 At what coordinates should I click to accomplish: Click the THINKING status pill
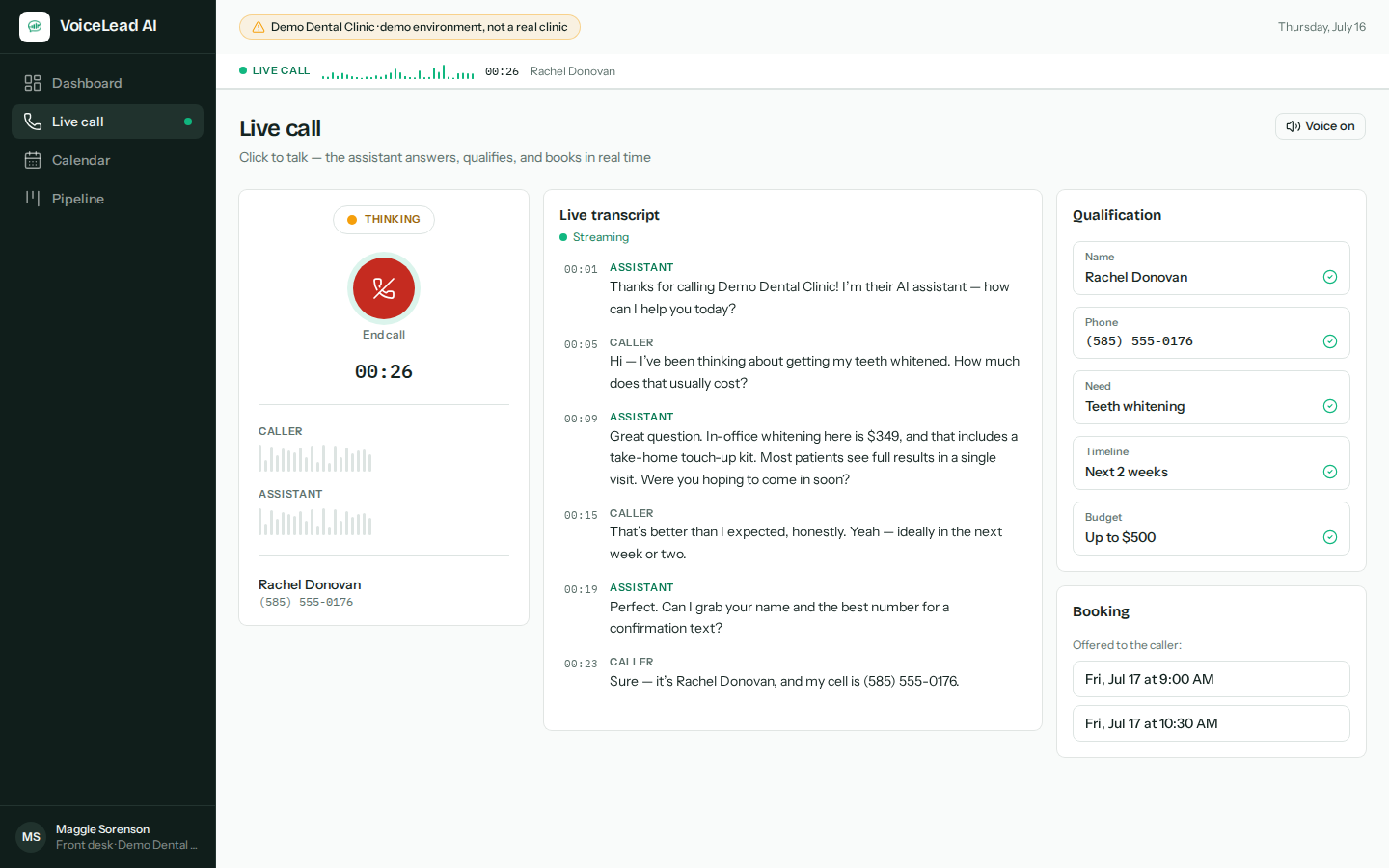[384, 220]
